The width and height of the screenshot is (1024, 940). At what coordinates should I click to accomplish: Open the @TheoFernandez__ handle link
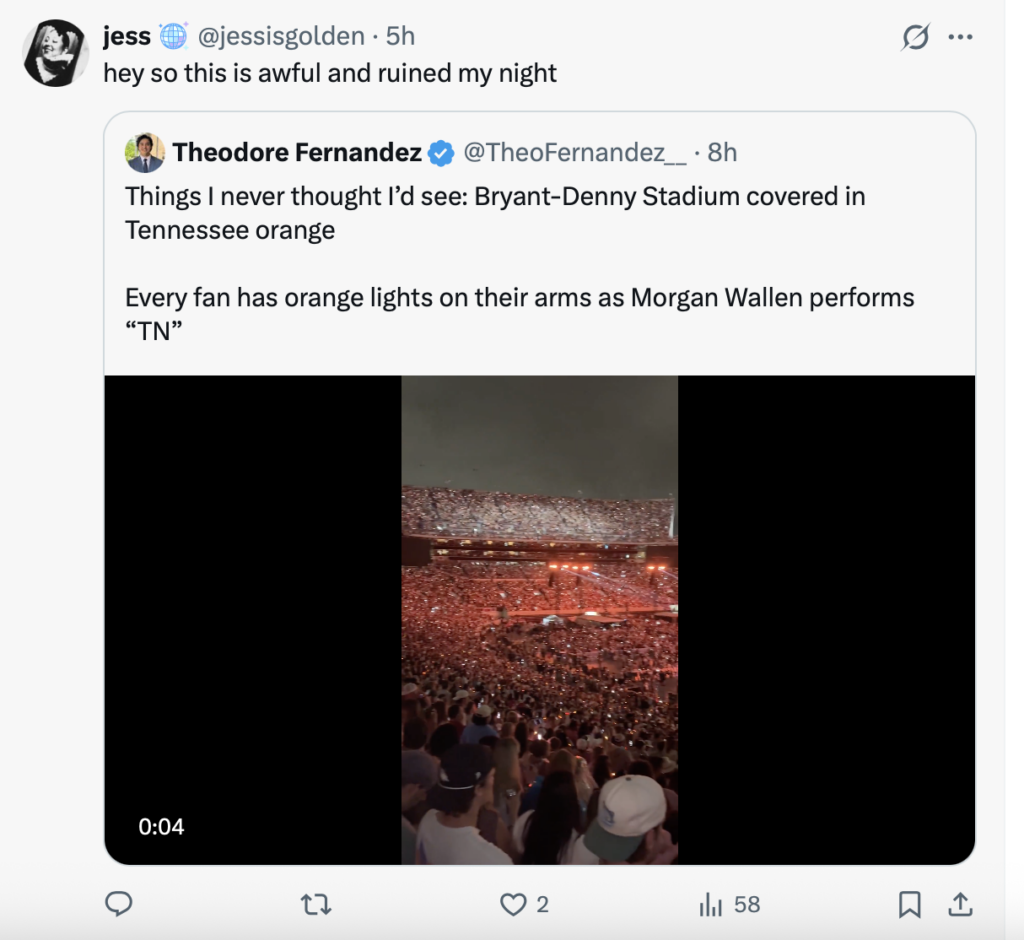coord(574,153)
